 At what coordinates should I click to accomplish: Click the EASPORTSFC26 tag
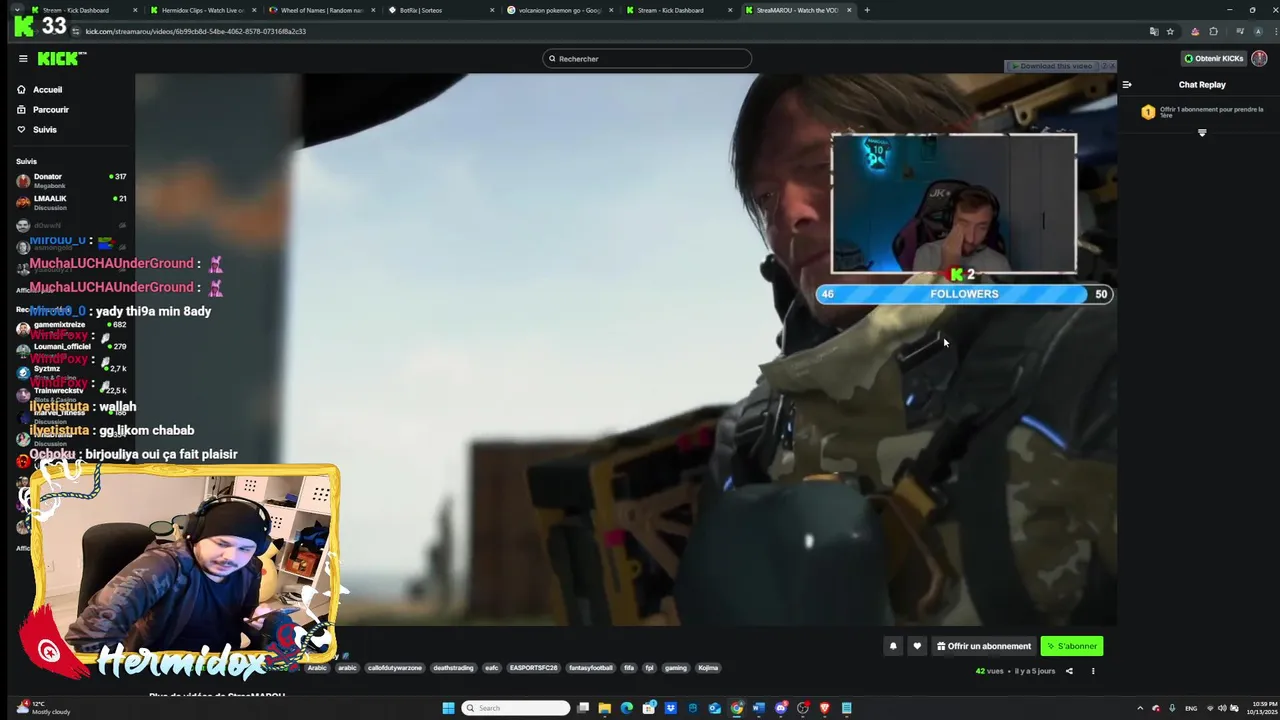533,668
